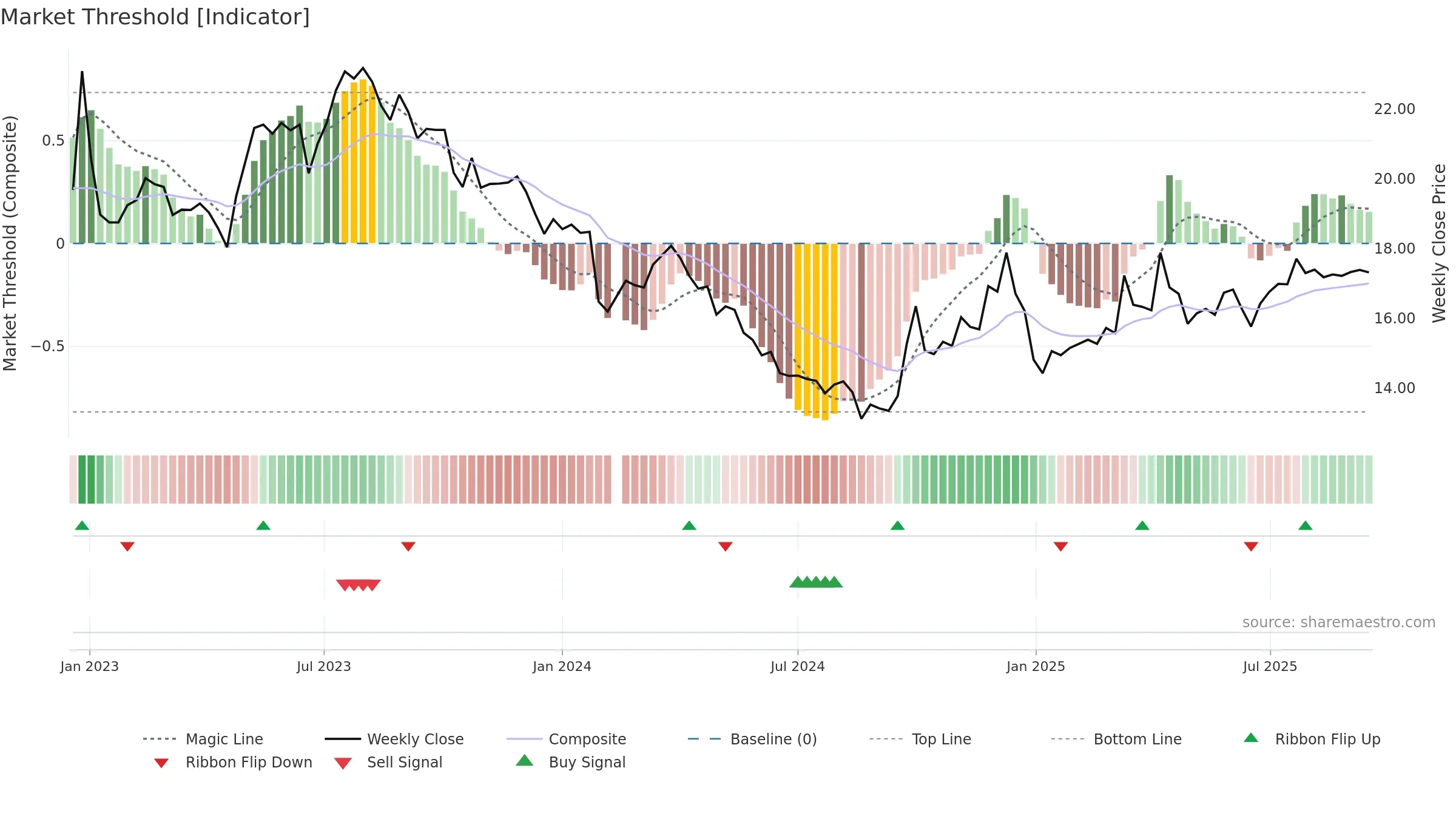Toggle the Baseline (0) legend entry
The height and width of the screenshot is (819, 1456).
point(752,739)
